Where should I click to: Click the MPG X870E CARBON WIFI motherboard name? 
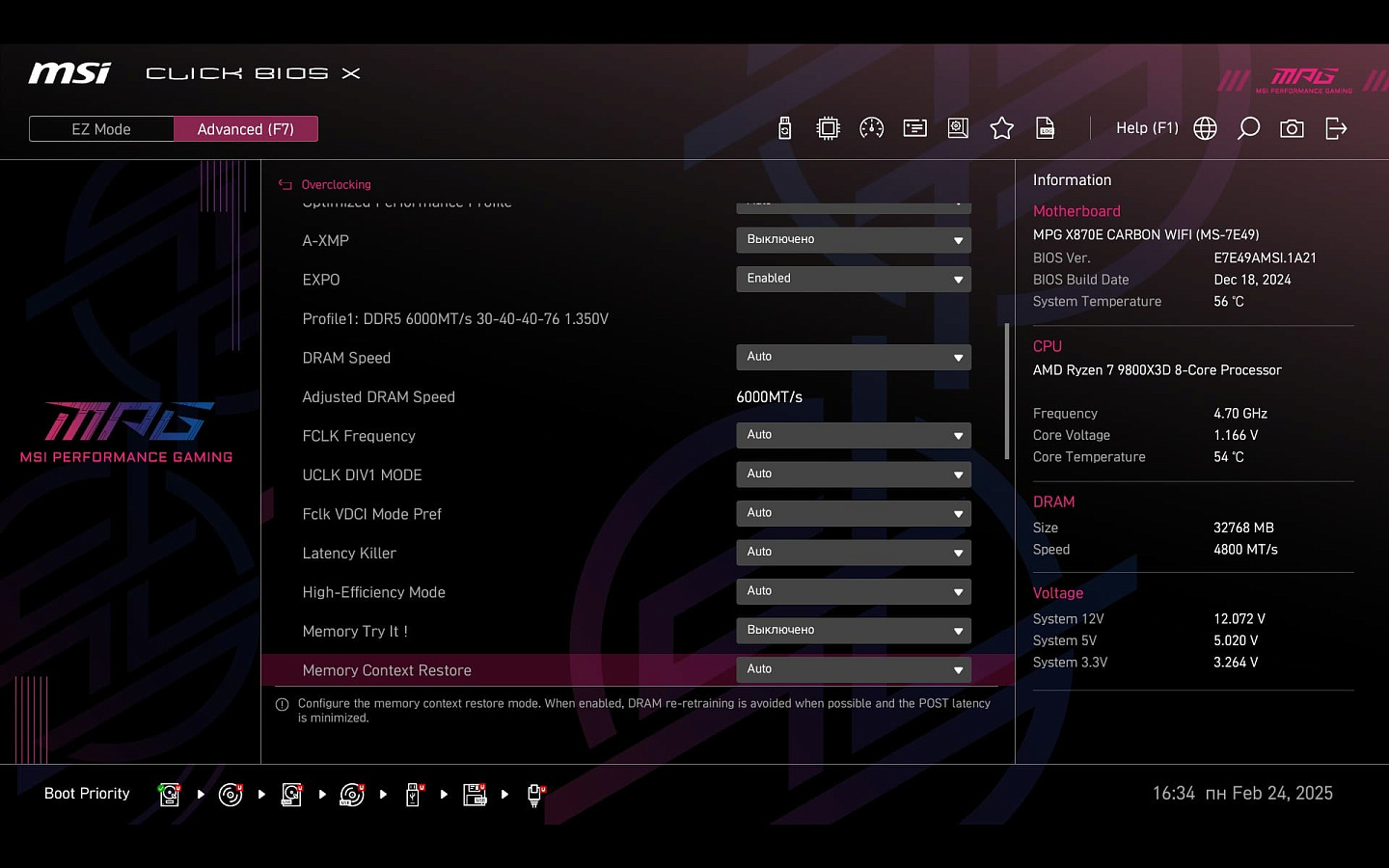click(x=1146, y=234)
